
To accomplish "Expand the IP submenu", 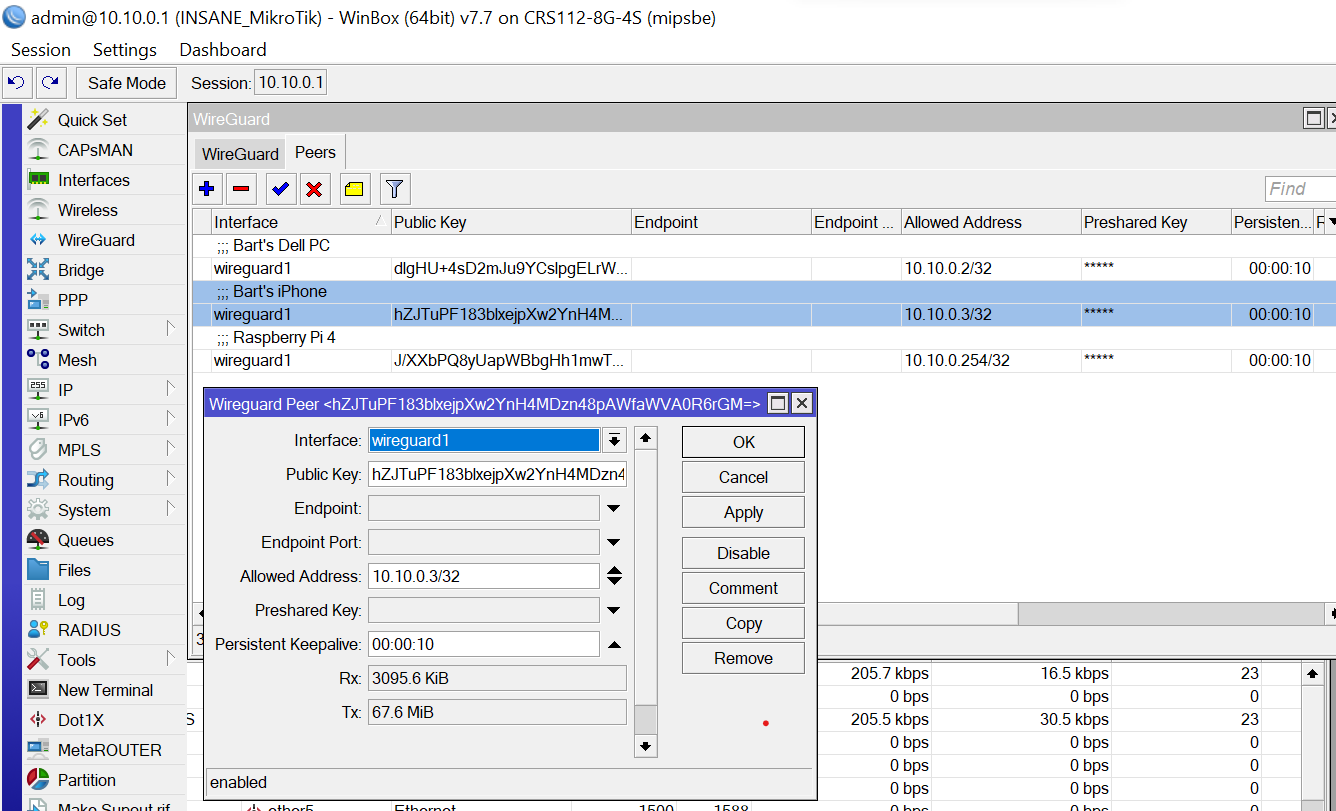I will pyautogui.click(x=171, y=389).
